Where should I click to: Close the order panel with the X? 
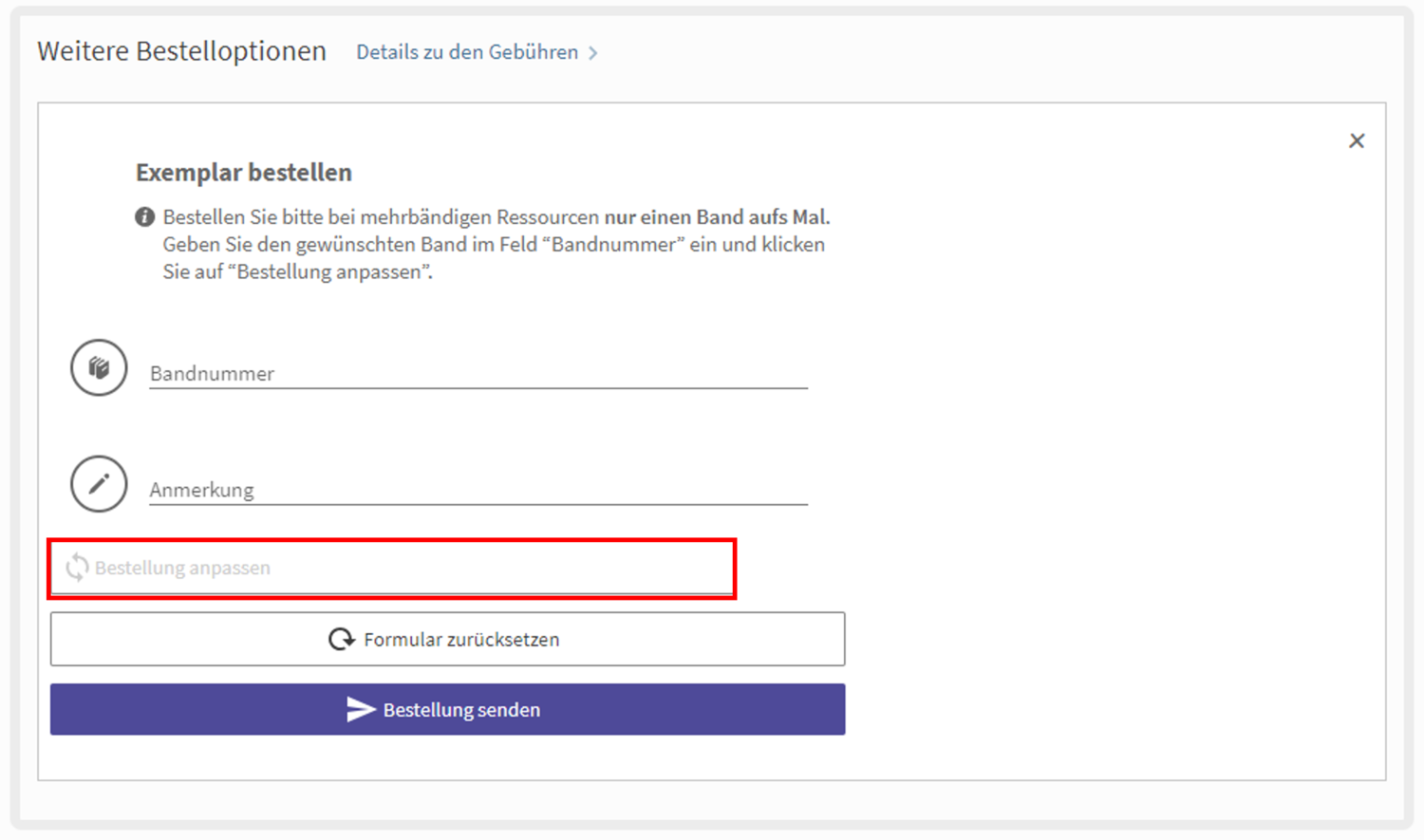coord(1357,140)
